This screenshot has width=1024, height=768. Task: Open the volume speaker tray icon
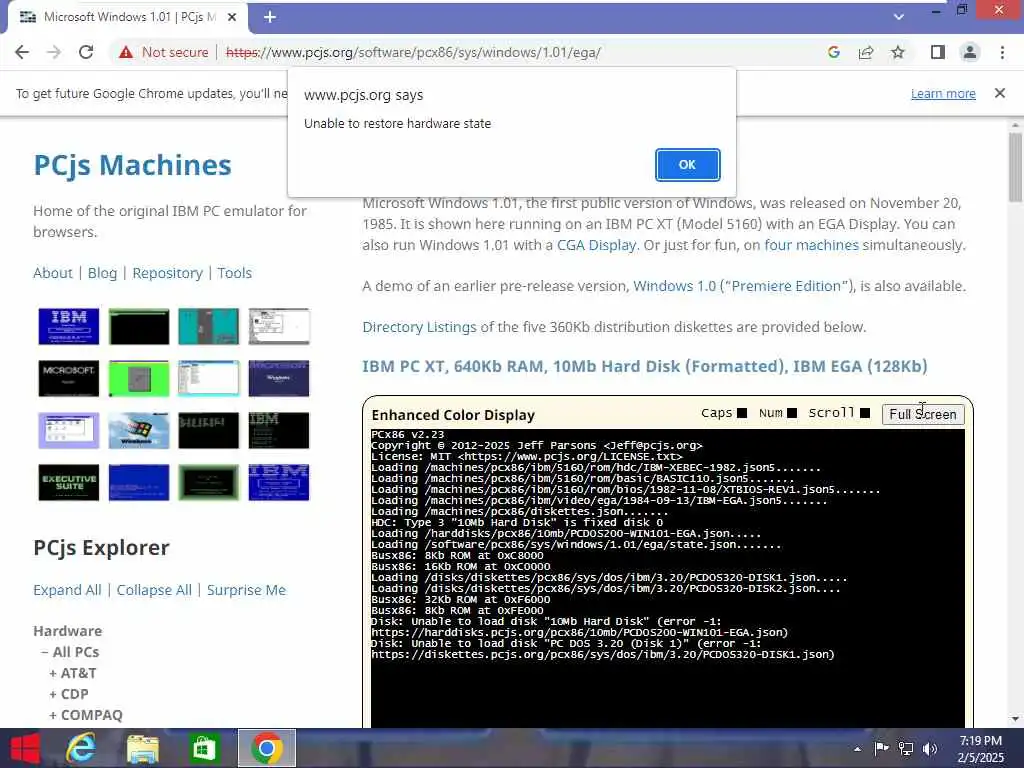click(930, 748)
